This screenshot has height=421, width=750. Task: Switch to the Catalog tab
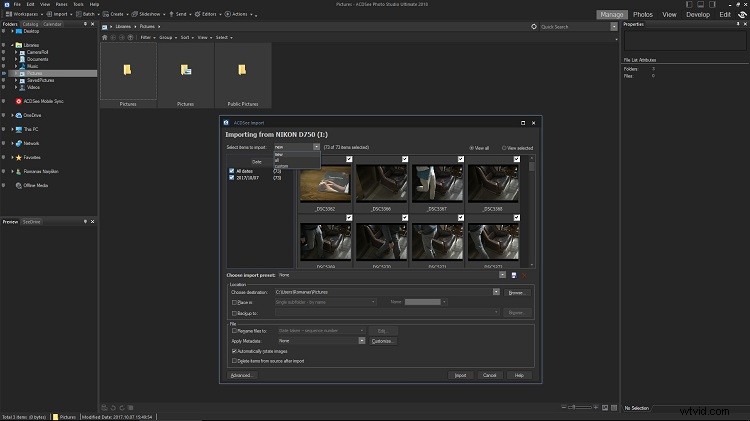pyautogui.click(x=30, y=24)
